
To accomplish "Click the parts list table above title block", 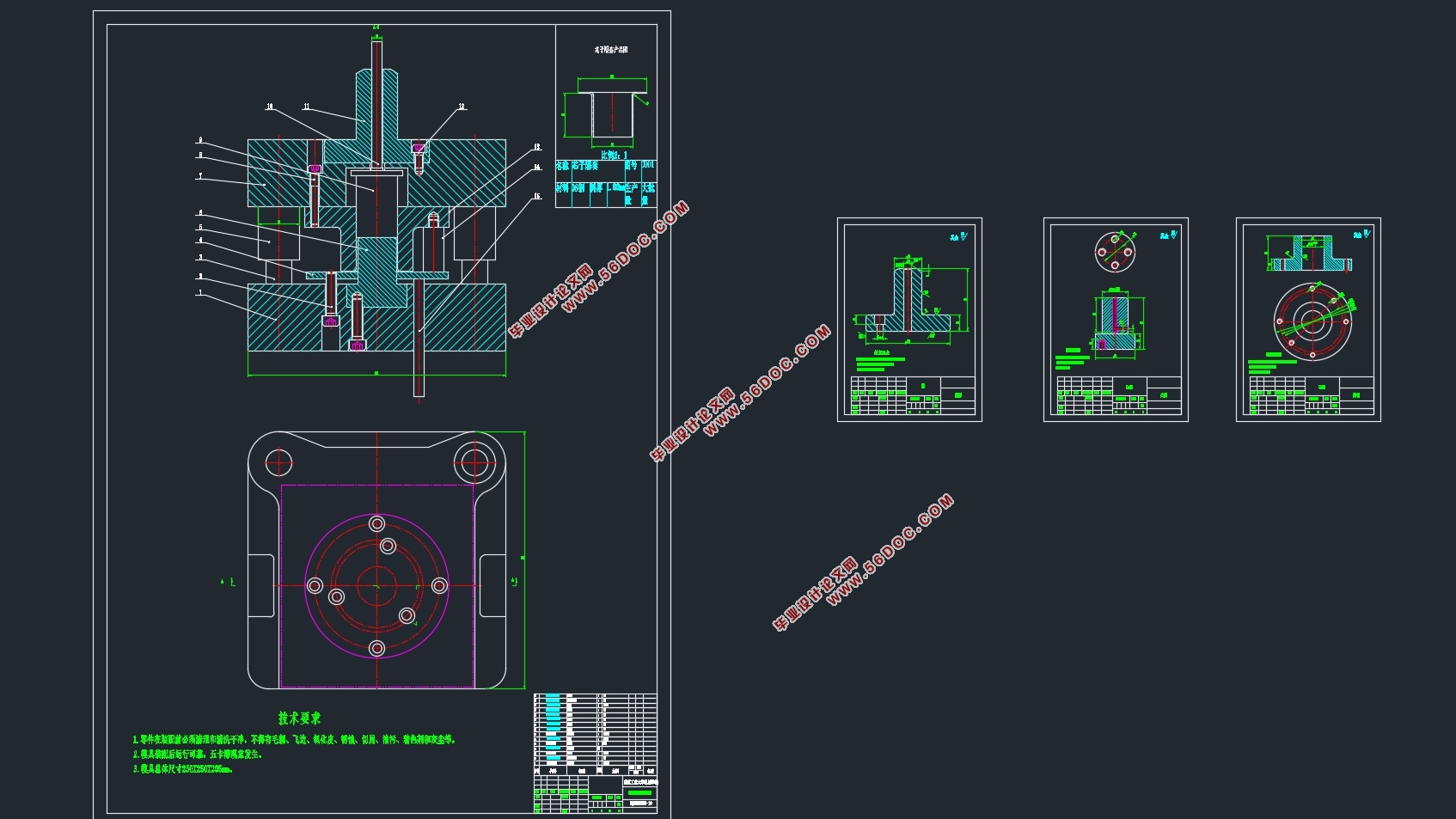I will tap(595, 729).
